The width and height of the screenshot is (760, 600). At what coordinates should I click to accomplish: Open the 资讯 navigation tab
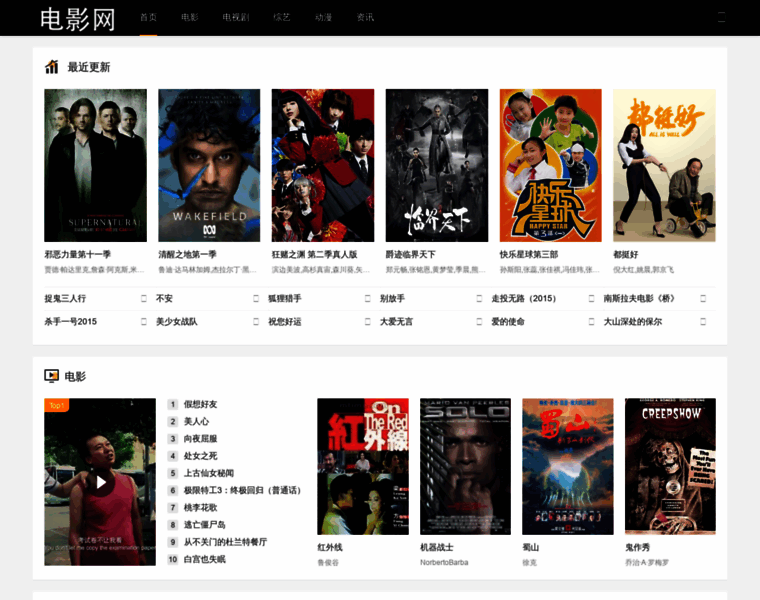365,17
